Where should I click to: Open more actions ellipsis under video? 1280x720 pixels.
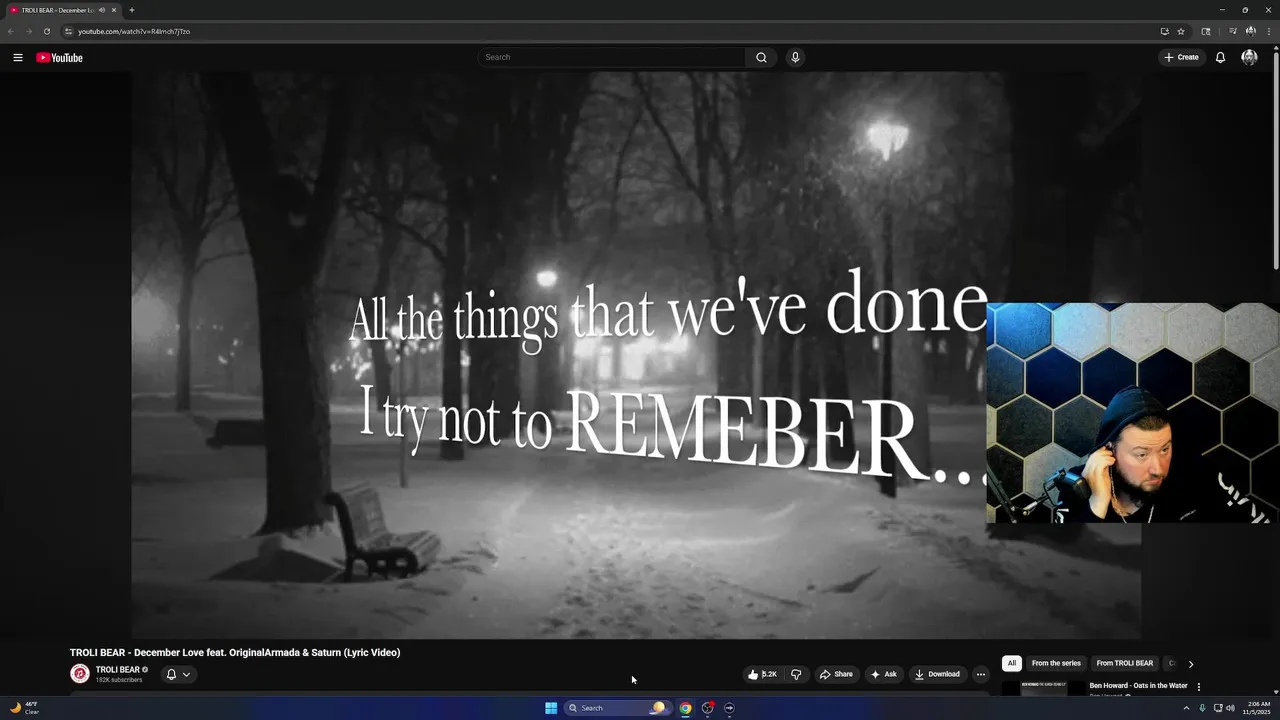click(x=980, y=674)
